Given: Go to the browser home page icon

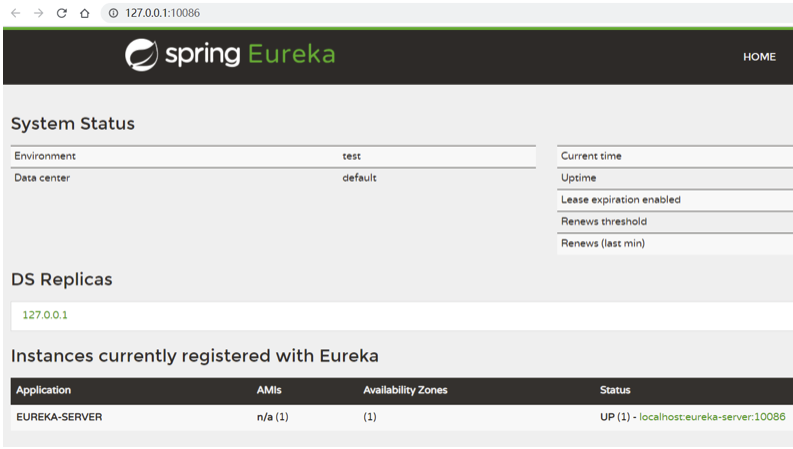Looking at the screenshot, I should click(84, 13).
